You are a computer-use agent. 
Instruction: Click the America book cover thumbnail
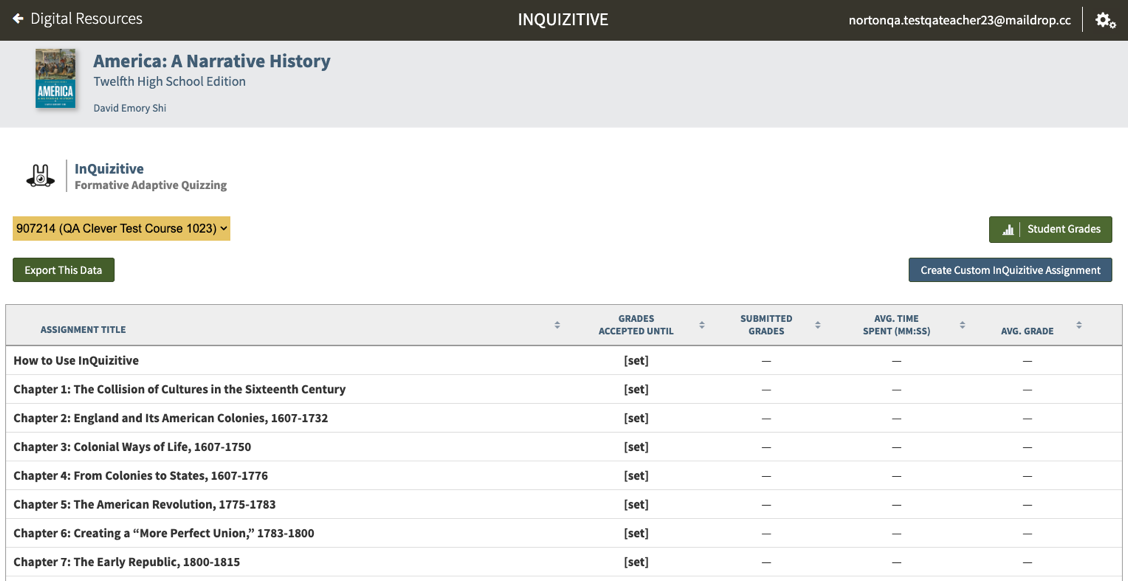pyautogui.click(x=55, y=78)
